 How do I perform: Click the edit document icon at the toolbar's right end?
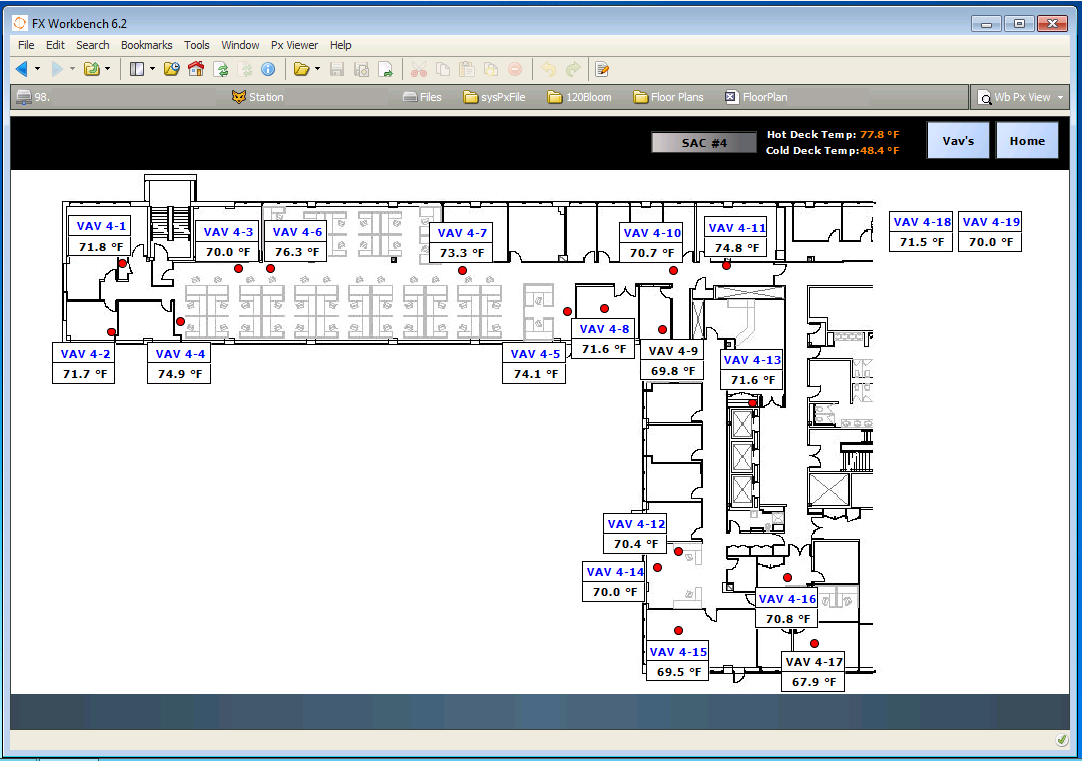[x=602, y=69]
